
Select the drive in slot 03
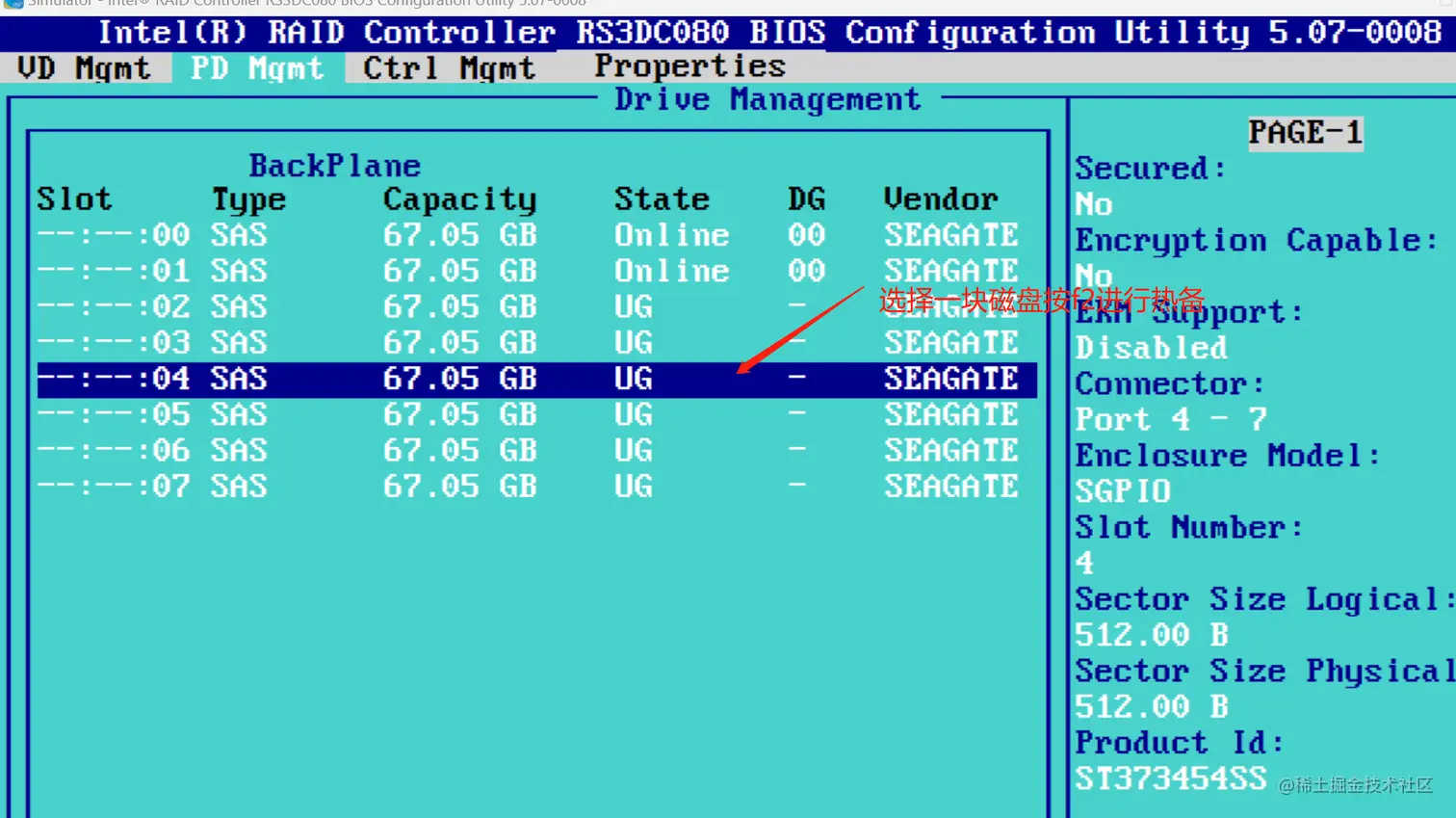(536, 343)
